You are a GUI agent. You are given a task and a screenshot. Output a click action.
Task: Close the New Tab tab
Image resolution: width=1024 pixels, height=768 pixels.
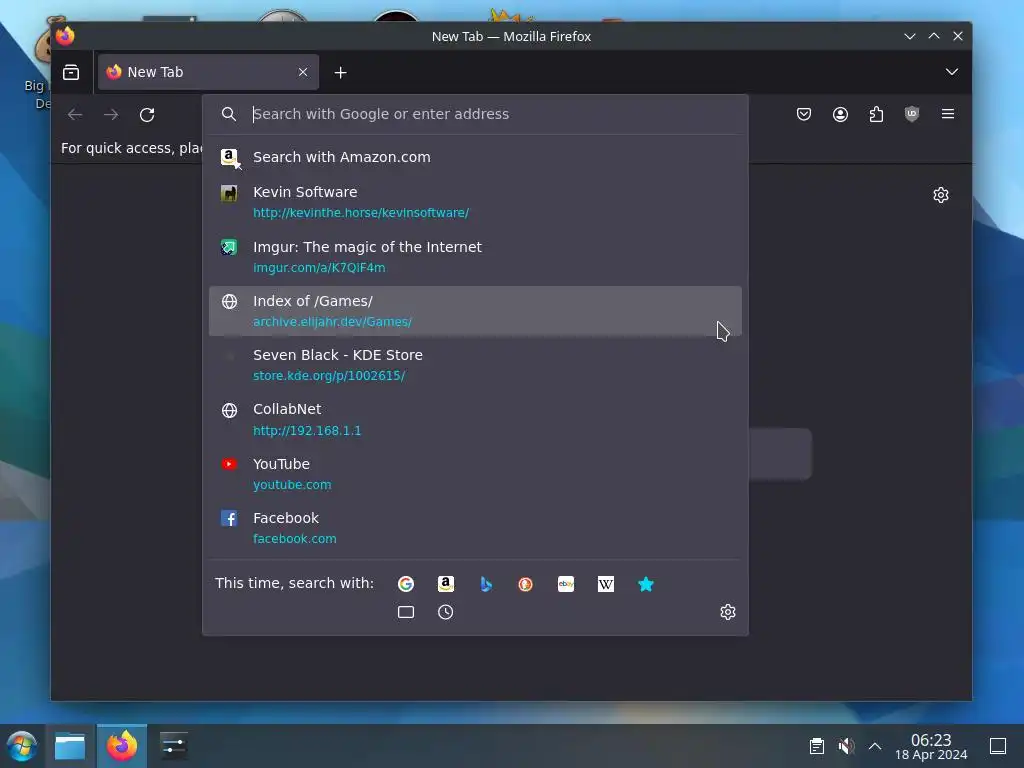[x=303, y=72]
